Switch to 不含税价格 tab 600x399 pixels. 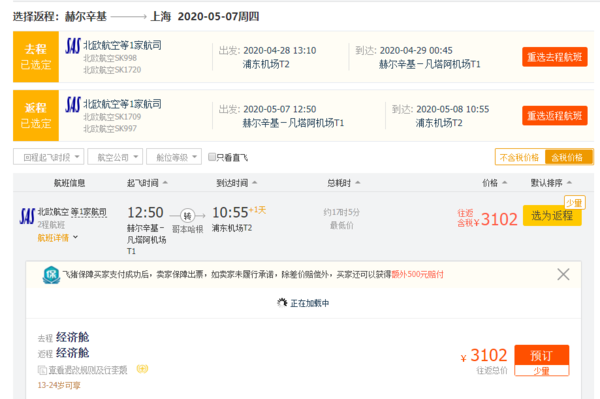pyautogui.click(x=519, y=157)
